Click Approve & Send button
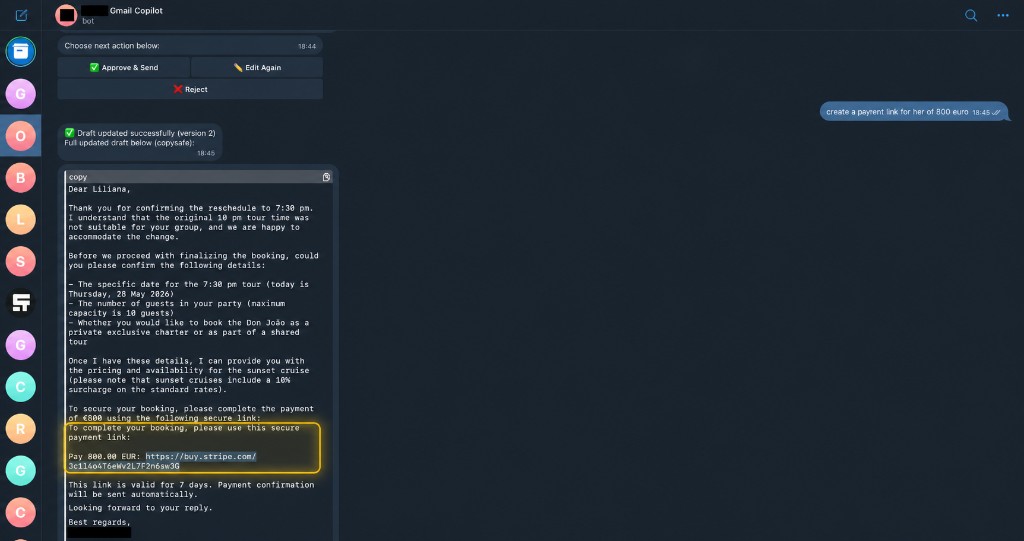The image size is (1024, 541). tap(123, 67)
